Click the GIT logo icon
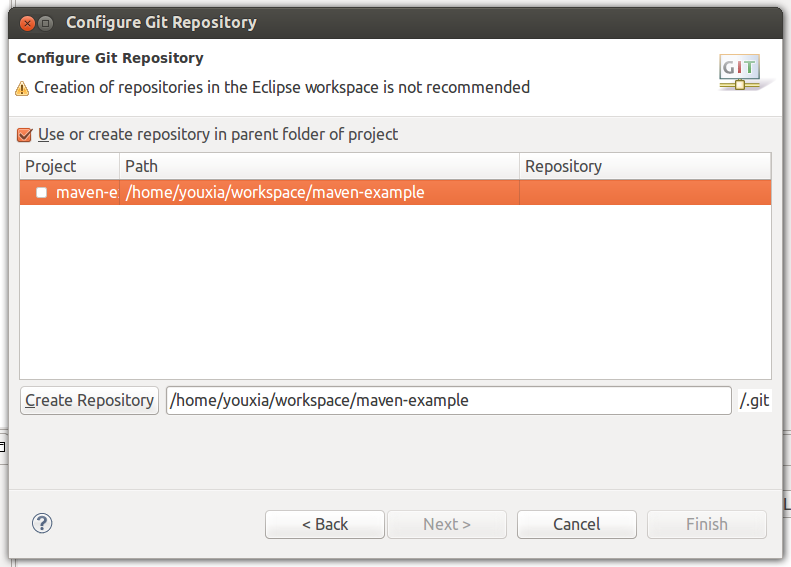 740,73
